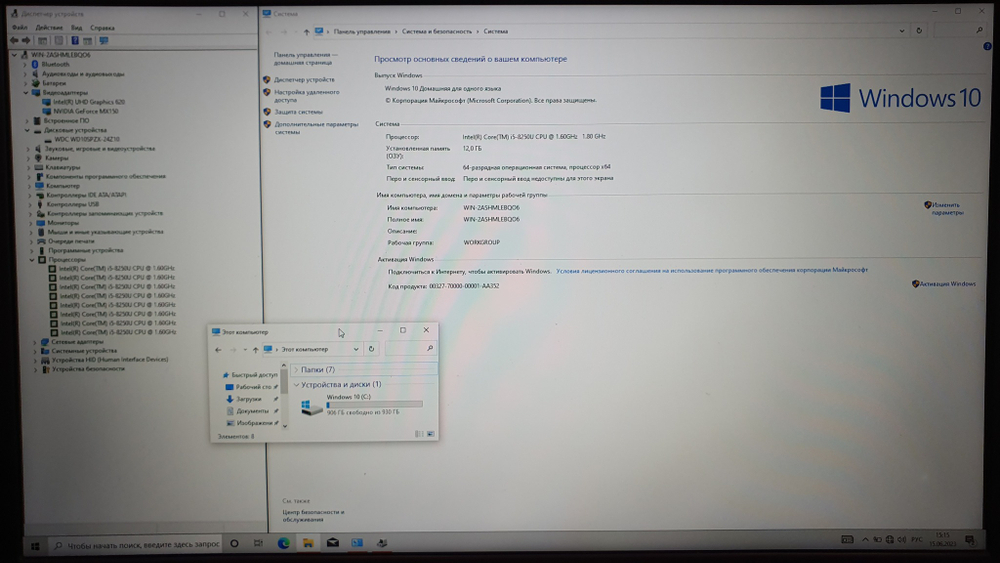1000x563 pixels.
Task: Collapse the Дисковые устройства node
Action: click(x=27, y=130)
